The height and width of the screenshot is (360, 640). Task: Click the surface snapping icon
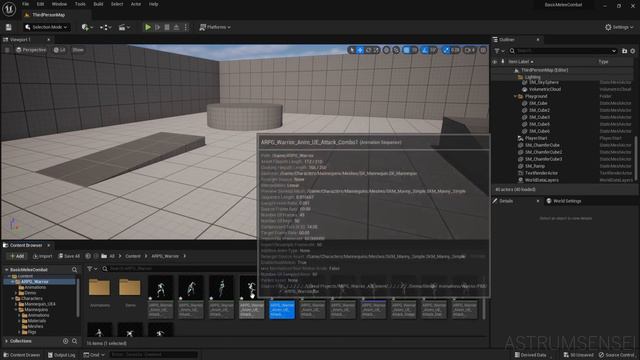[396, 50]
